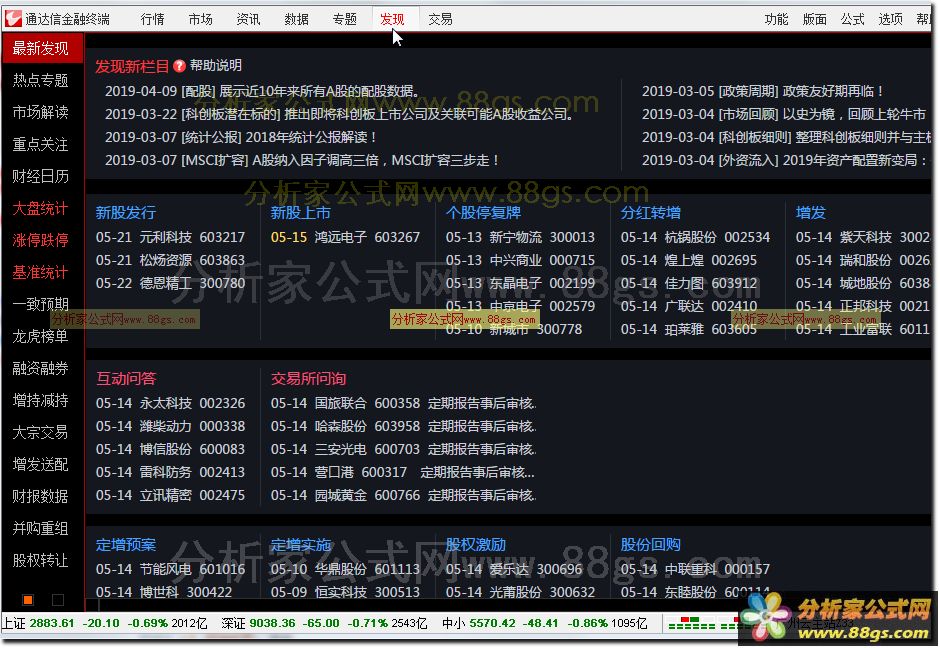Viewport: 940px width, 648px height.
Task: Open the 交易所问询 section heading
Action: tap(308, 378)
